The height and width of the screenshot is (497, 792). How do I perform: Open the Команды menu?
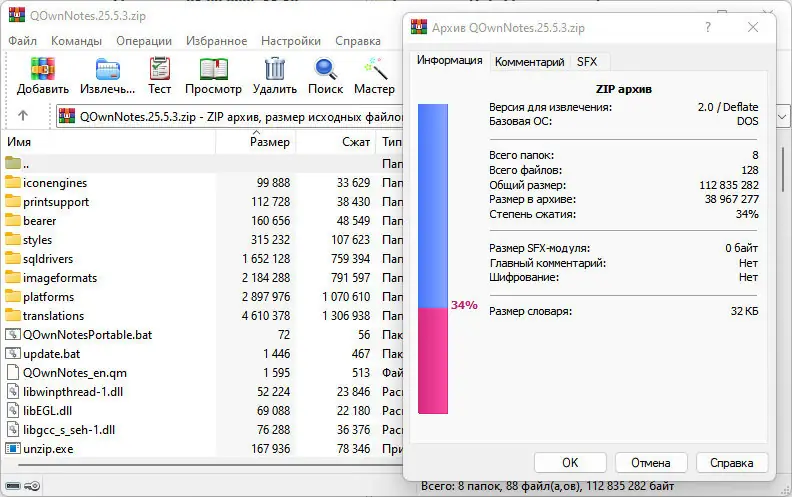[x=76, y=41]
